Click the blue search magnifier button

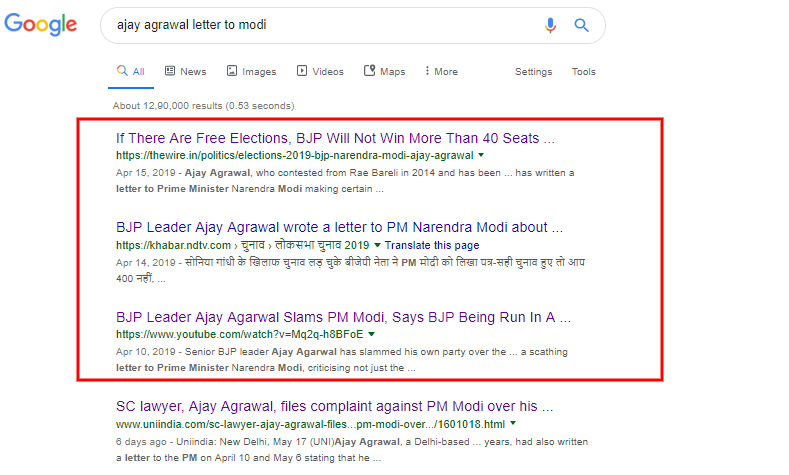[x=581, y=25]
